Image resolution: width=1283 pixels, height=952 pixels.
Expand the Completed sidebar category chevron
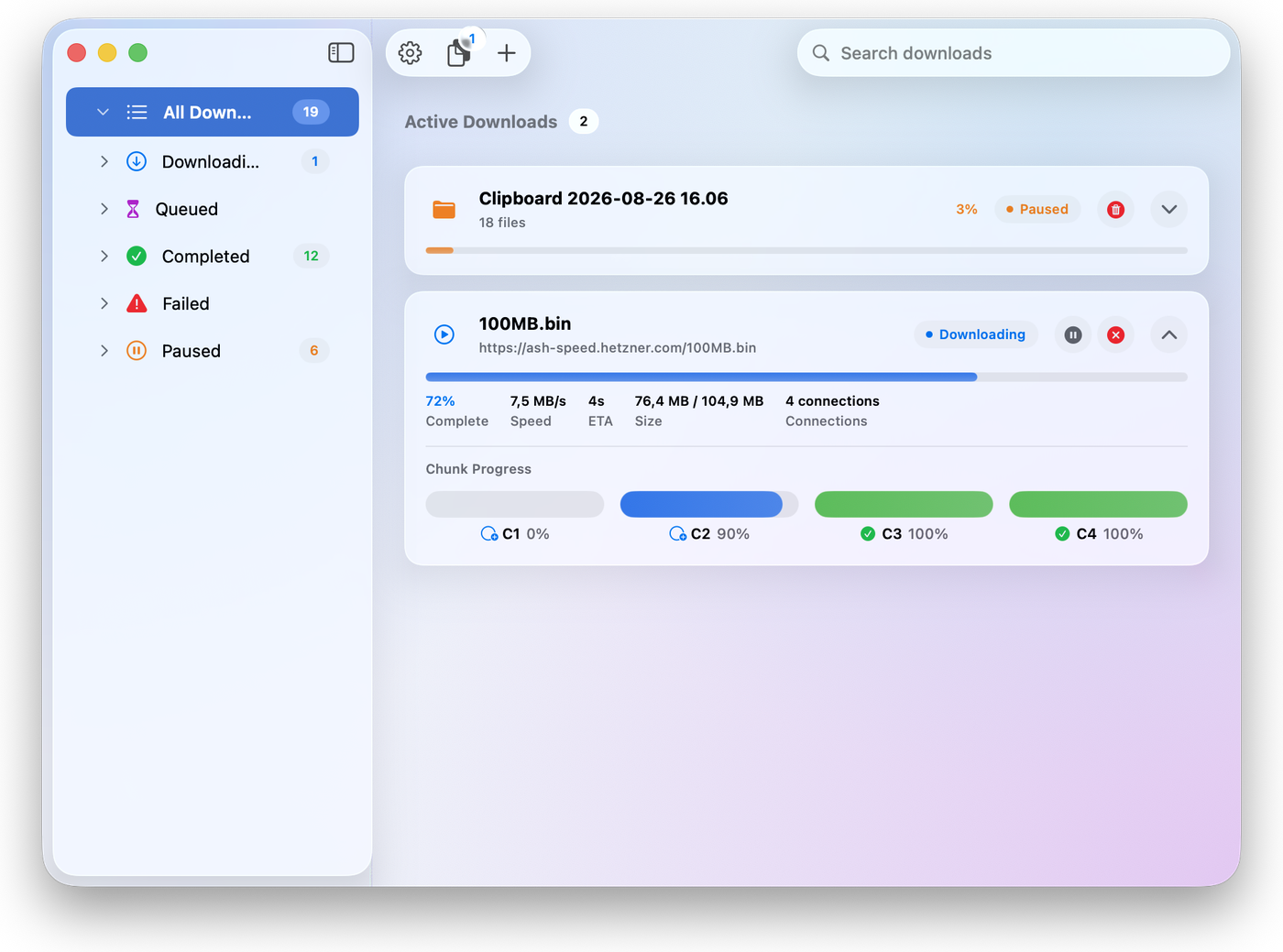pyautogui.click(x=104, y=257)
